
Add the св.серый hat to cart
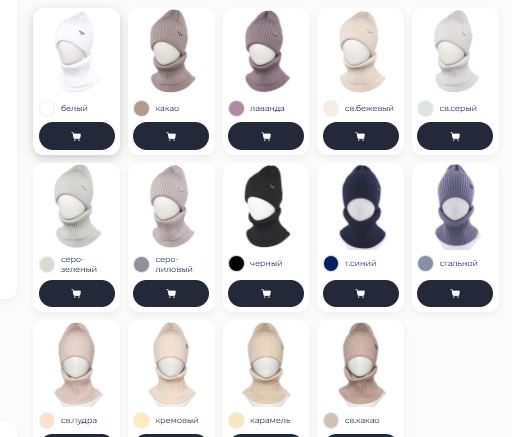[x=455, y=136]
